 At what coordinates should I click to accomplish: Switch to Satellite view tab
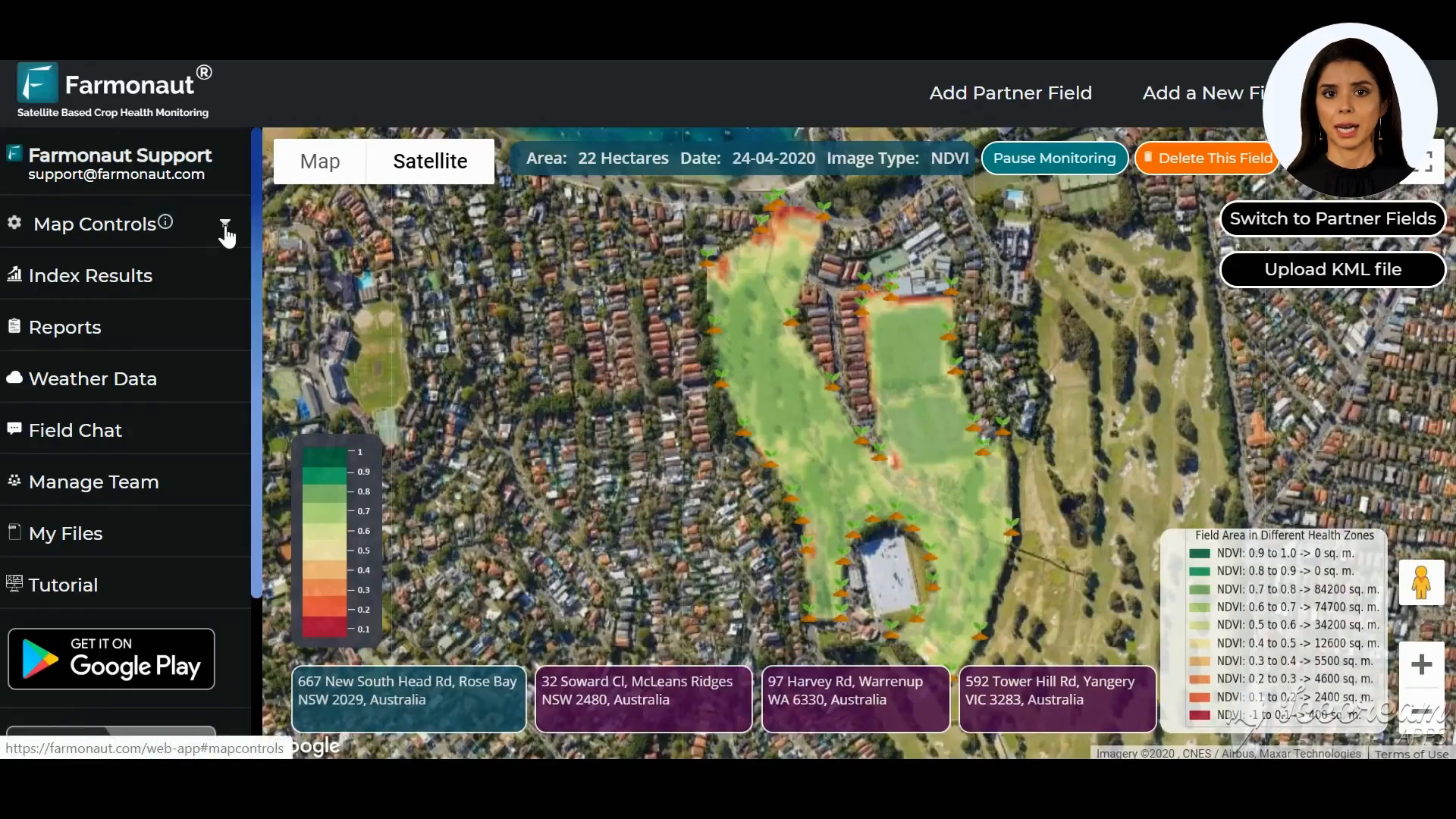pyautogui.click(x=430, y=161)
